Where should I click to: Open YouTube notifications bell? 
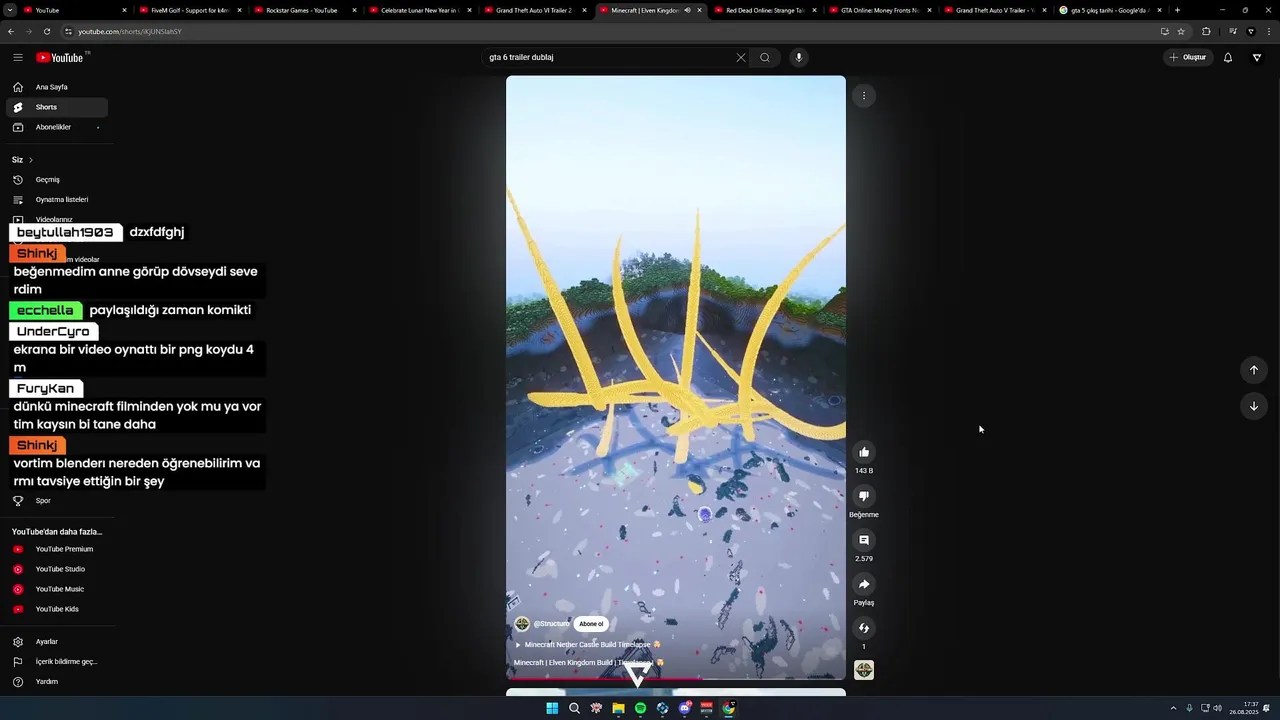point(1228,57)
